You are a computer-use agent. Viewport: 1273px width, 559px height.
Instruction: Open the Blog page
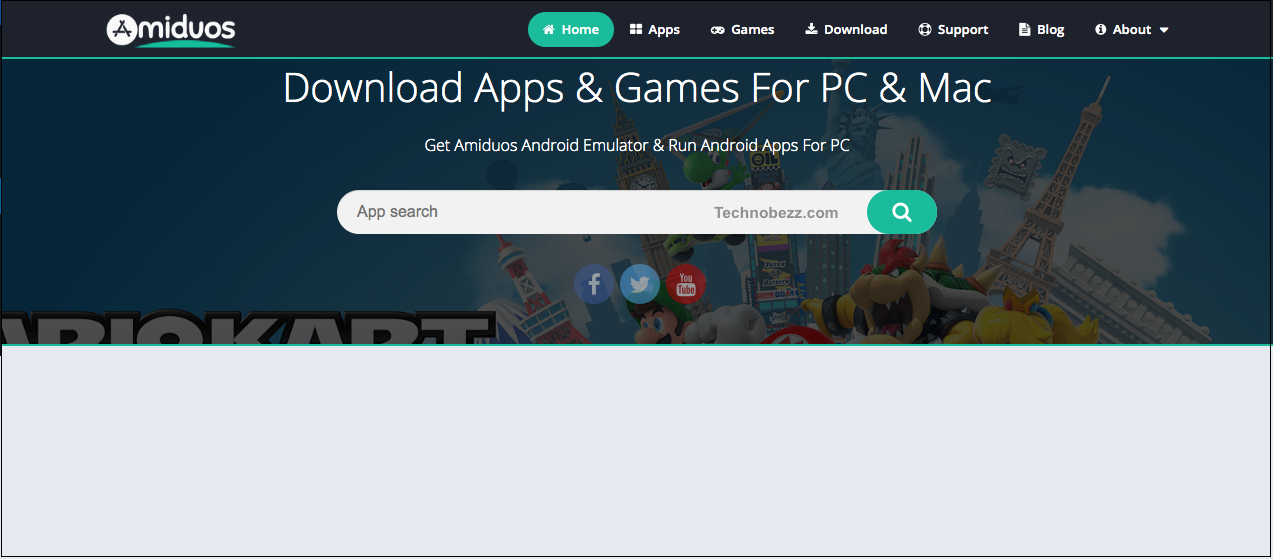click(1041, 30)
